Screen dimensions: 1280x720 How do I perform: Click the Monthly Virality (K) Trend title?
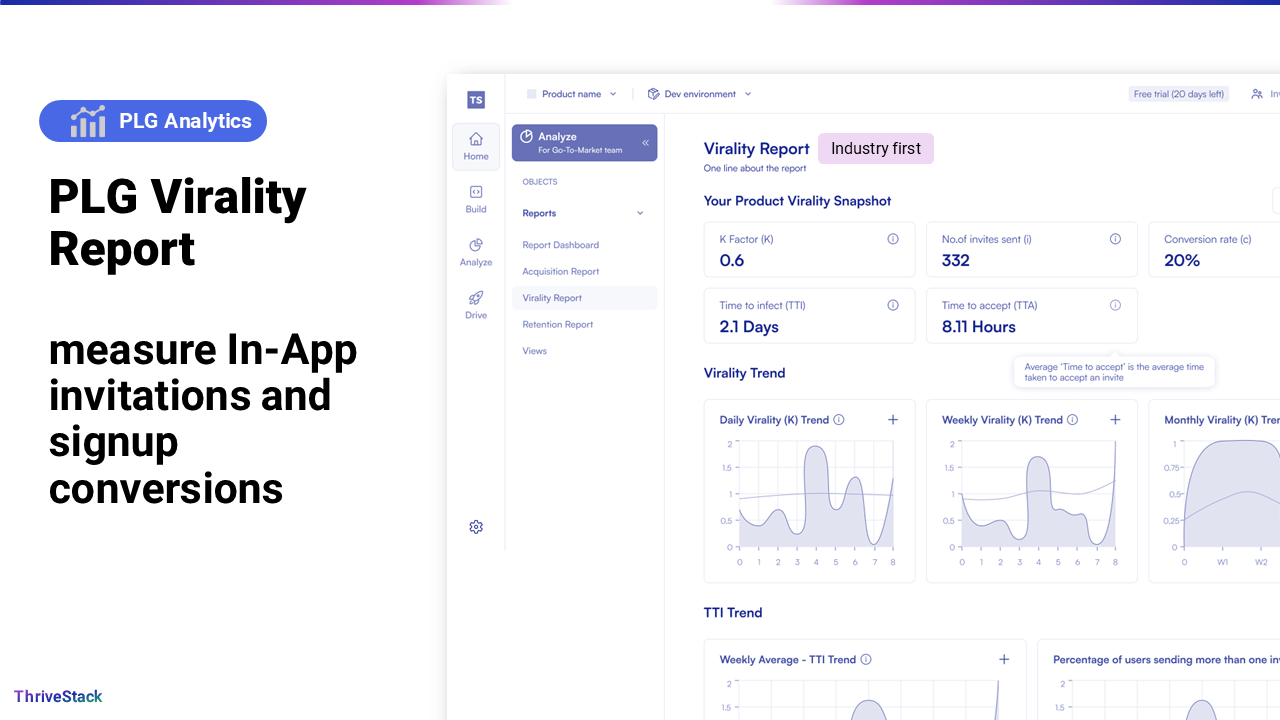pos(1222,420)
